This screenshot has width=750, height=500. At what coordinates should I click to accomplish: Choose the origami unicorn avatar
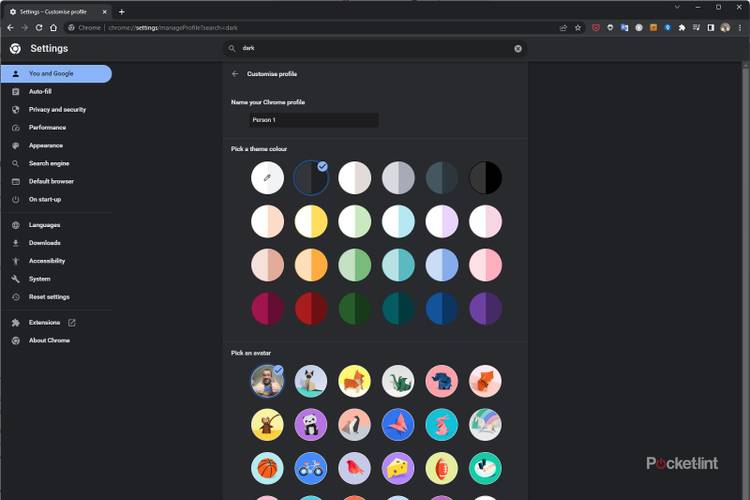485,425
